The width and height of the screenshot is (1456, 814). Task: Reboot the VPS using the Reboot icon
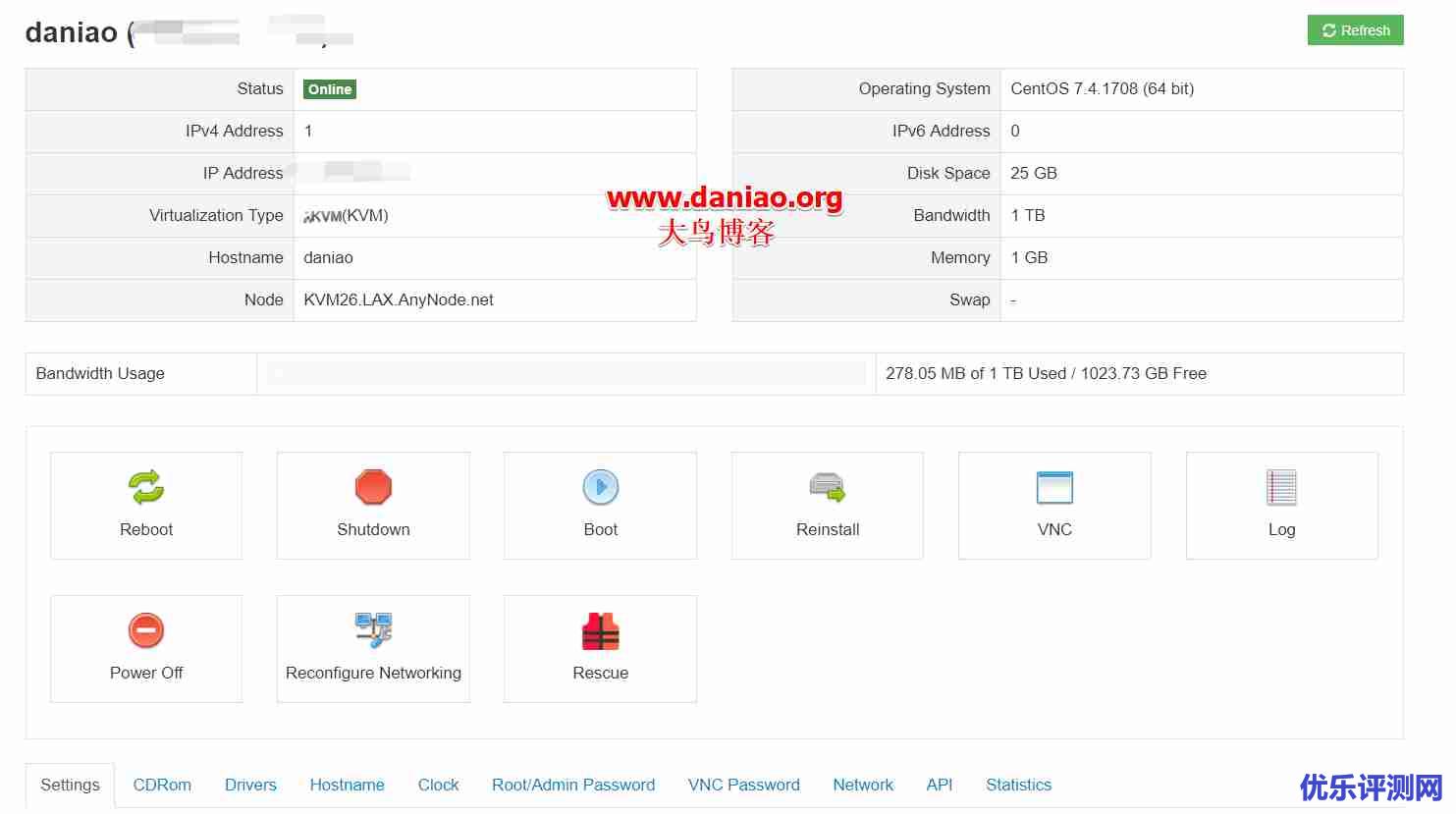(145, 487)
